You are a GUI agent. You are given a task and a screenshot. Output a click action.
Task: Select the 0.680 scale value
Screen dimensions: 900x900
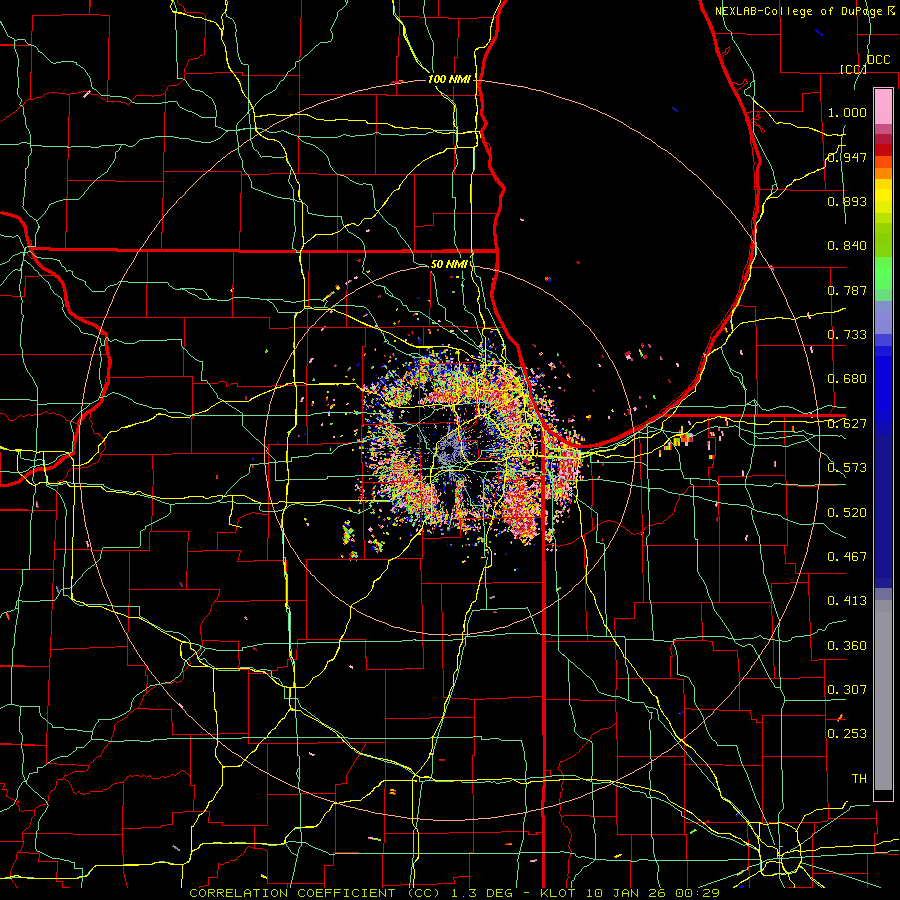point(847,379)
